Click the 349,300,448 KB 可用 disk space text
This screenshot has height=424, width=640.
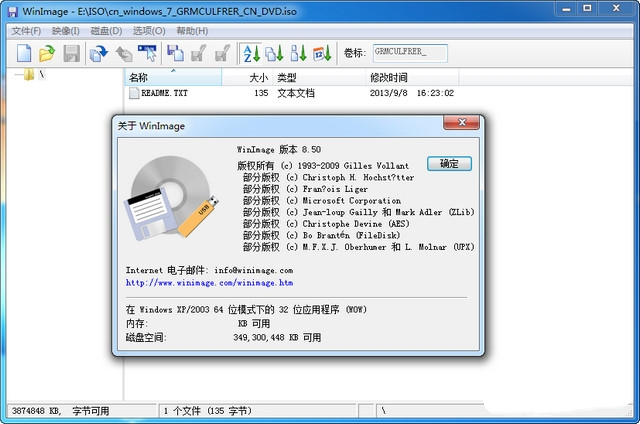tap(277, 337)
